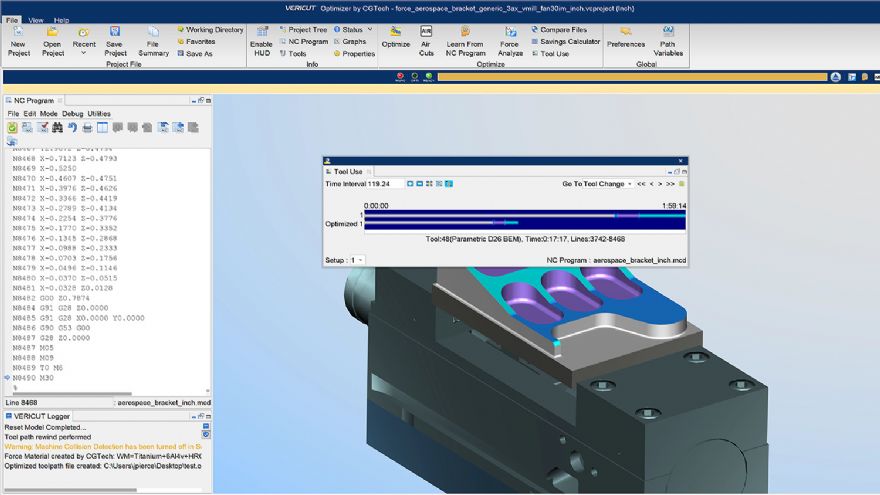880x495 pixels.
Task: Open the File ribbon tab
Action: click(12, 20)
